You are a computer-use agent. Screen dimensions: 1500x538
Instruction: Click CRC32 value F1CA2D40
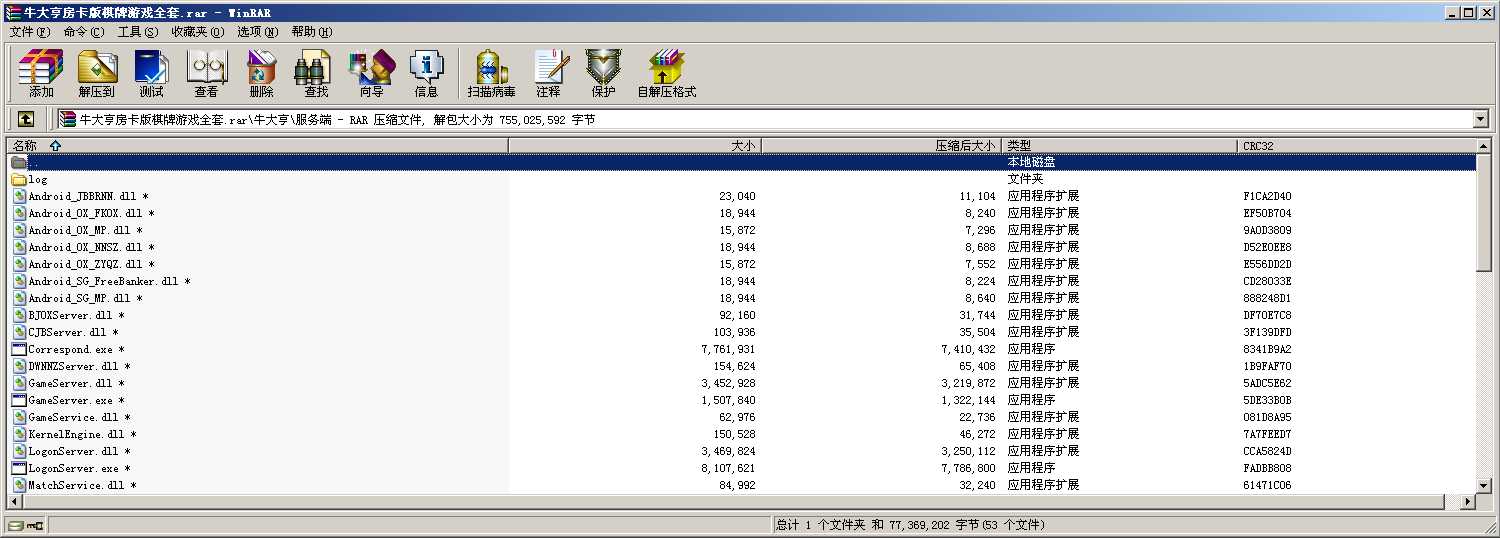click(1267, 196)
